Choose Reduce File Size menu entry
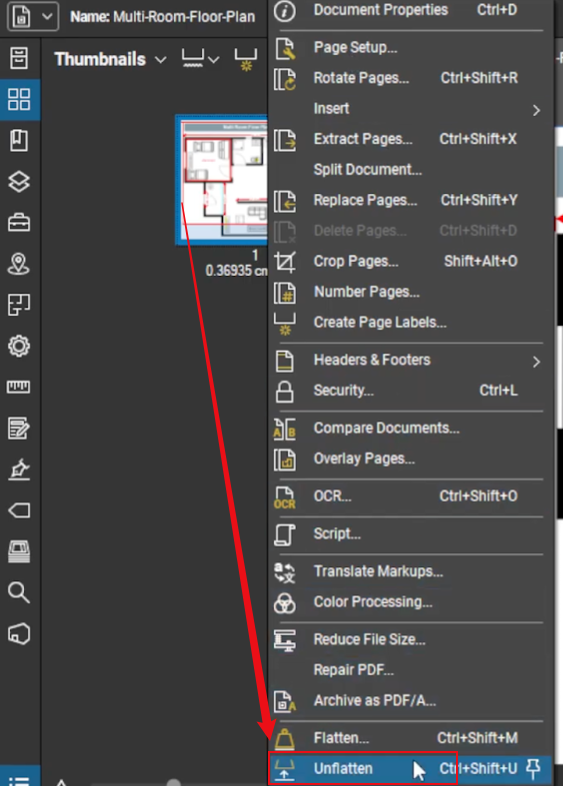The image size is (563, 786). [x=410, y=640]
